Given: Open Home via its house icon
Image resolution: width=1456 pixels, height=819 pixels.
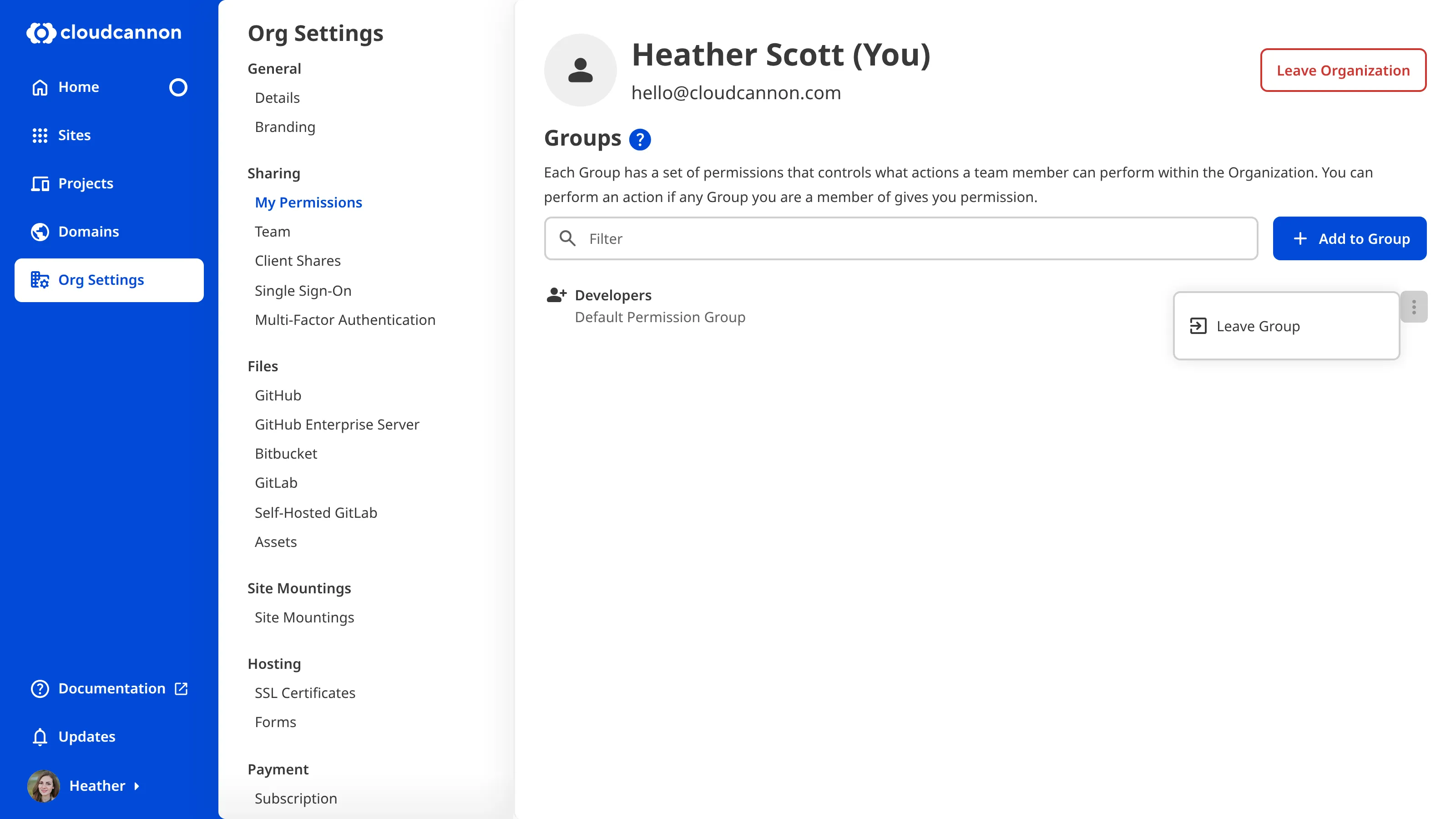Looking at the screenshot, I should [x=40, y=87].
